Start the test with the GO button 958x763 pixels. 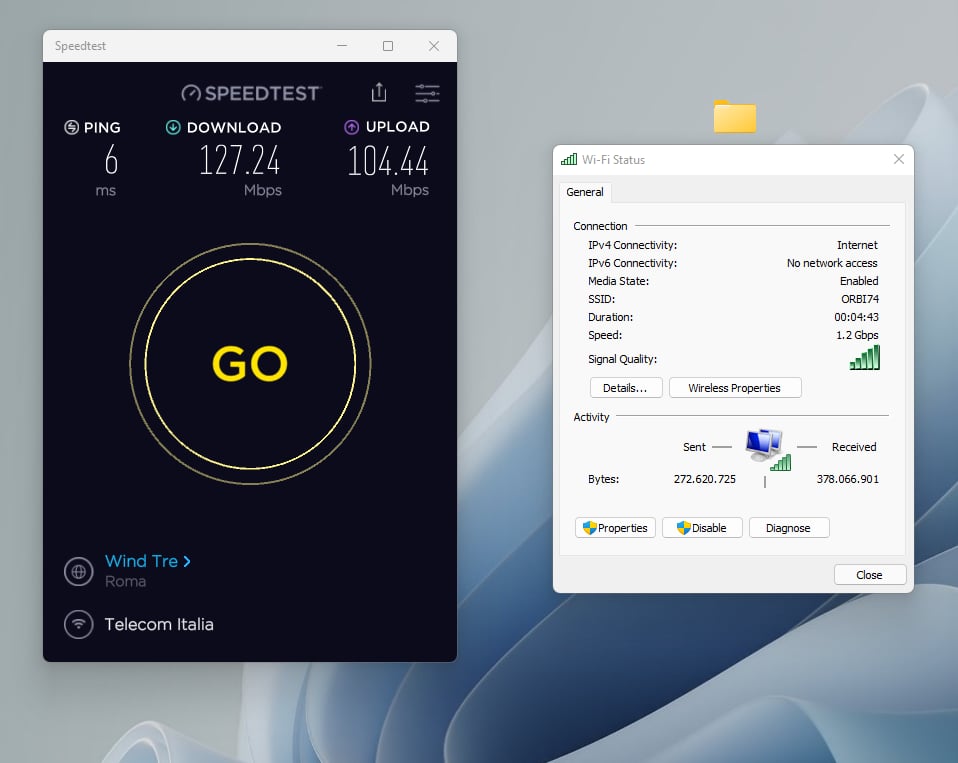tap(250, 364)
